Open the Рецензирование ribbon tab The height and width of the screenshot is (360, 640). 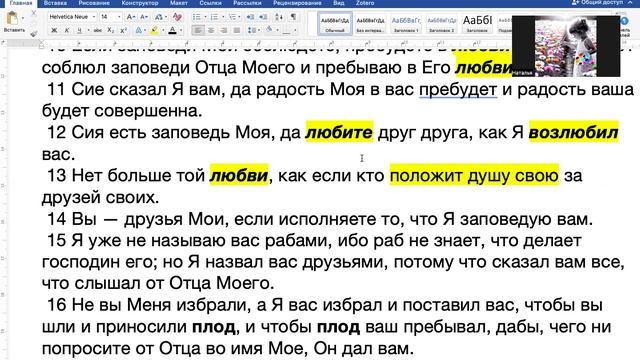pyautogui.click(x=297, y=3)
